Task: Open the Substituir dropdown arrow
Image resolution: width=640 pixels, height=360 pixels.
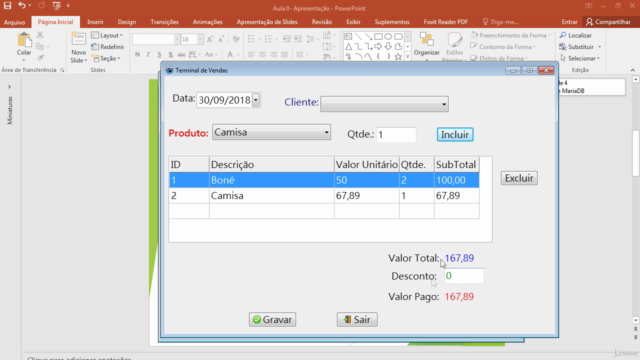Action: pos(600,47)
